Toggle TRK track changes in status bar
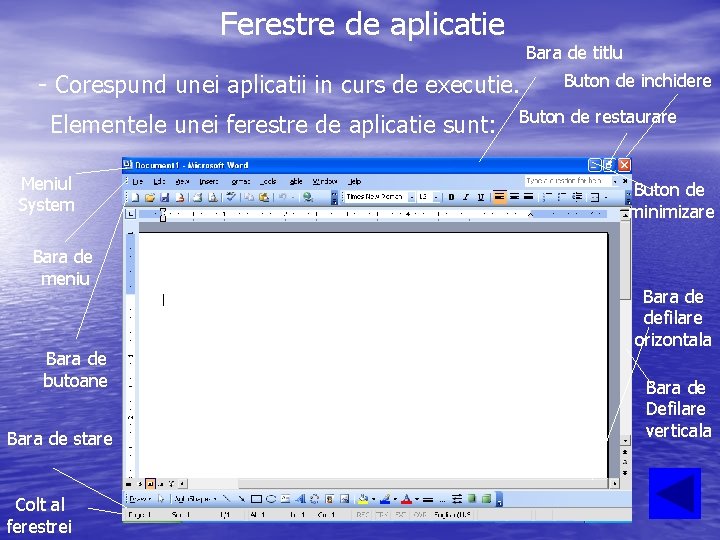The height and width of the screenshot is (540, 720). (382, 515)
